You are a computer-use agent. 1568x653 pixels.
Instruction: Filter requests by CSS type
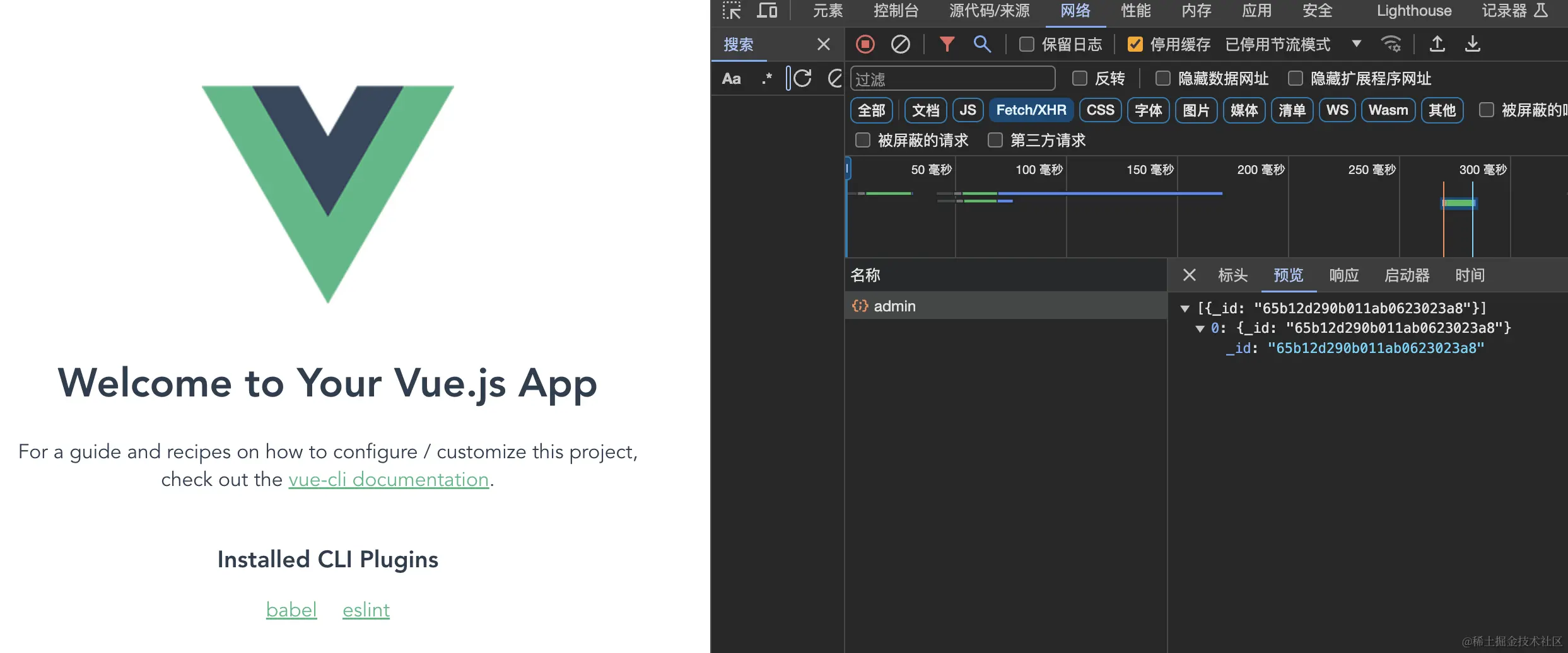click(x=1101, y=110)
